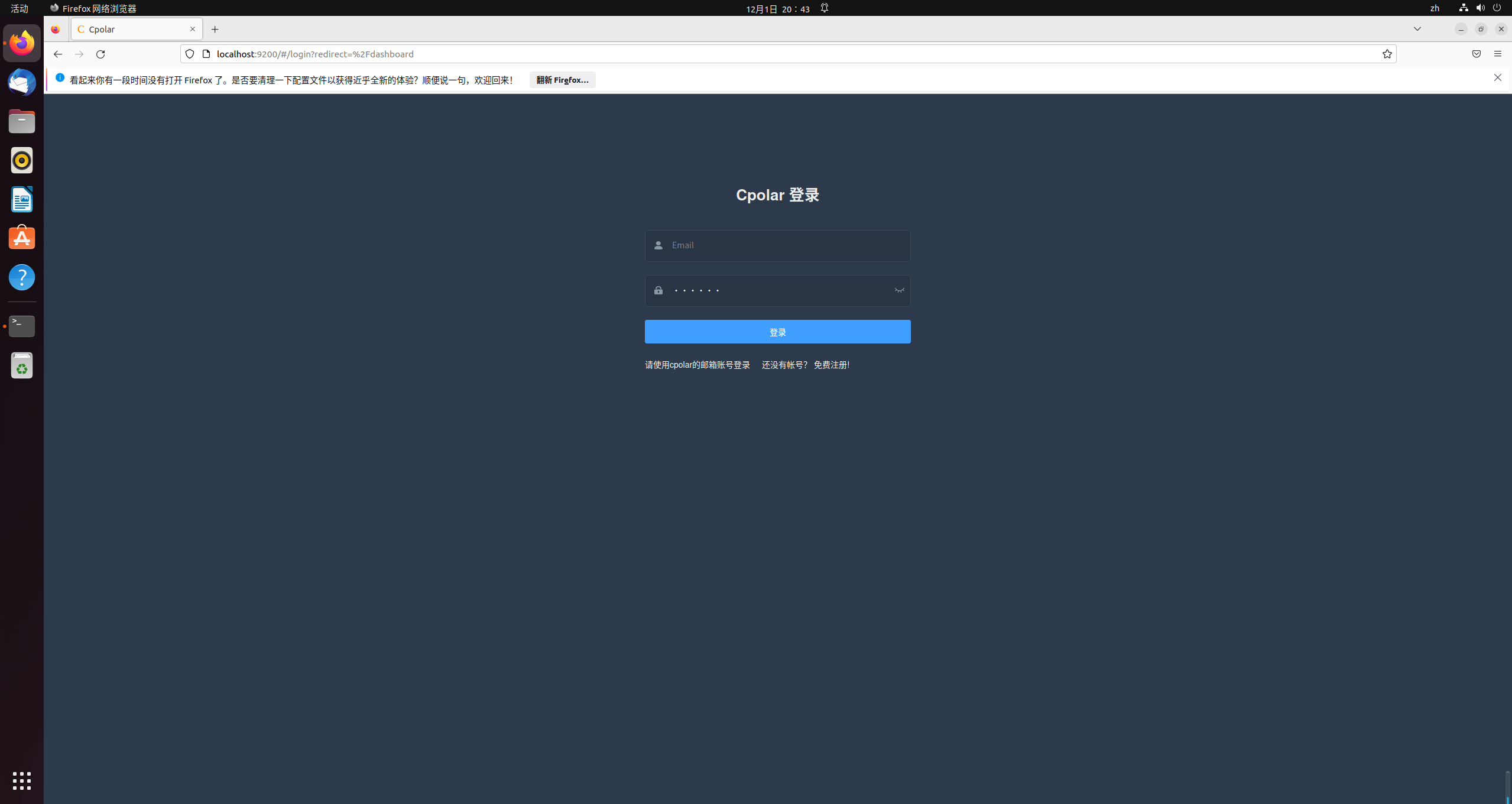Viewport: 1512px width, 804px height.
Task: Click the 翻新 Firefox... button
Action: click(562, 80)
